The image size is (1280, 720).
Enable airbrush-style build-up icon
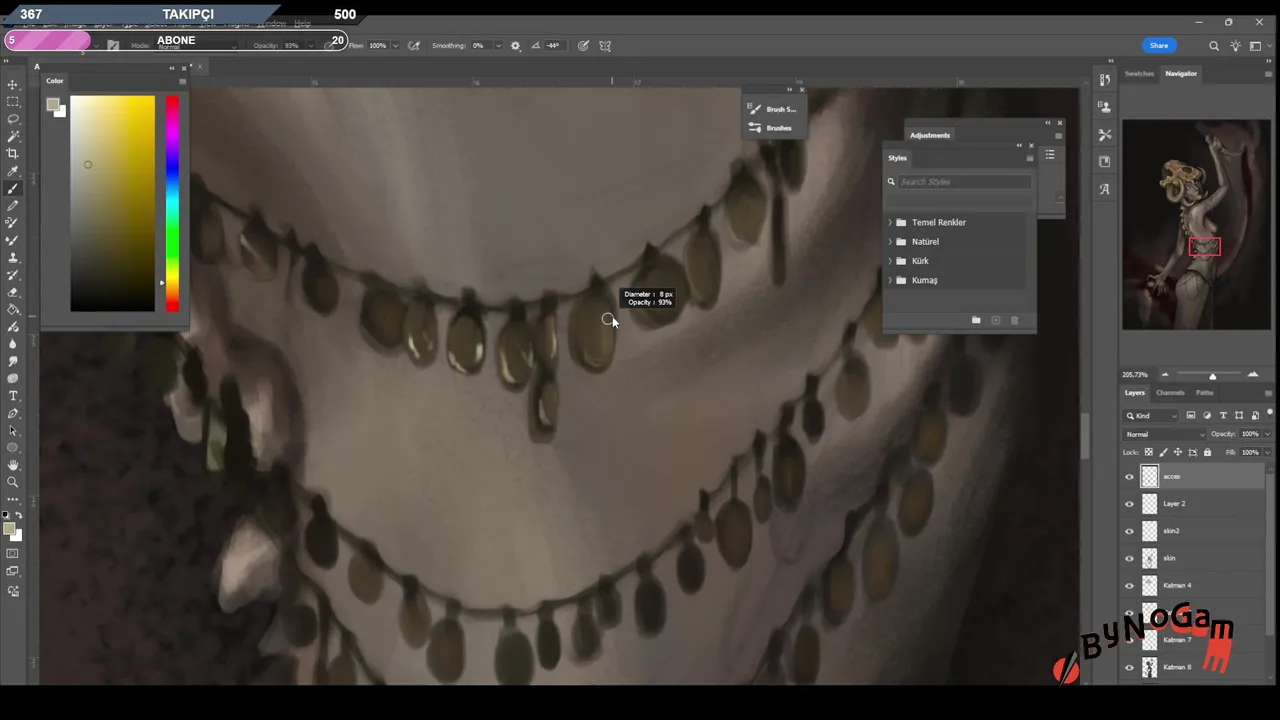(414, 46)
